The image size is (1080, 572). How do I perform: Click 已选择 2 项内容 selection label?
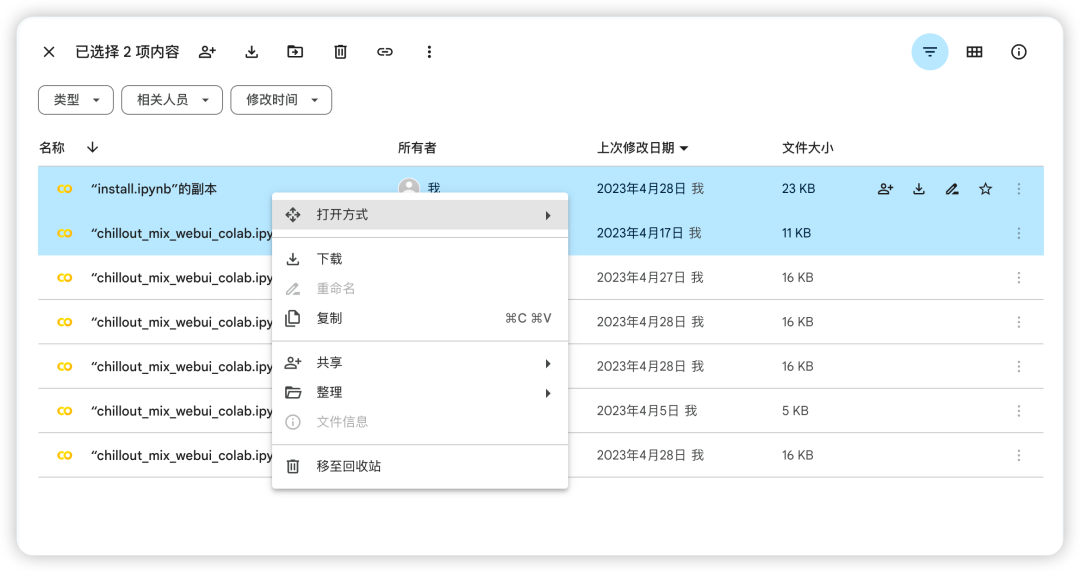pos(127,52)
